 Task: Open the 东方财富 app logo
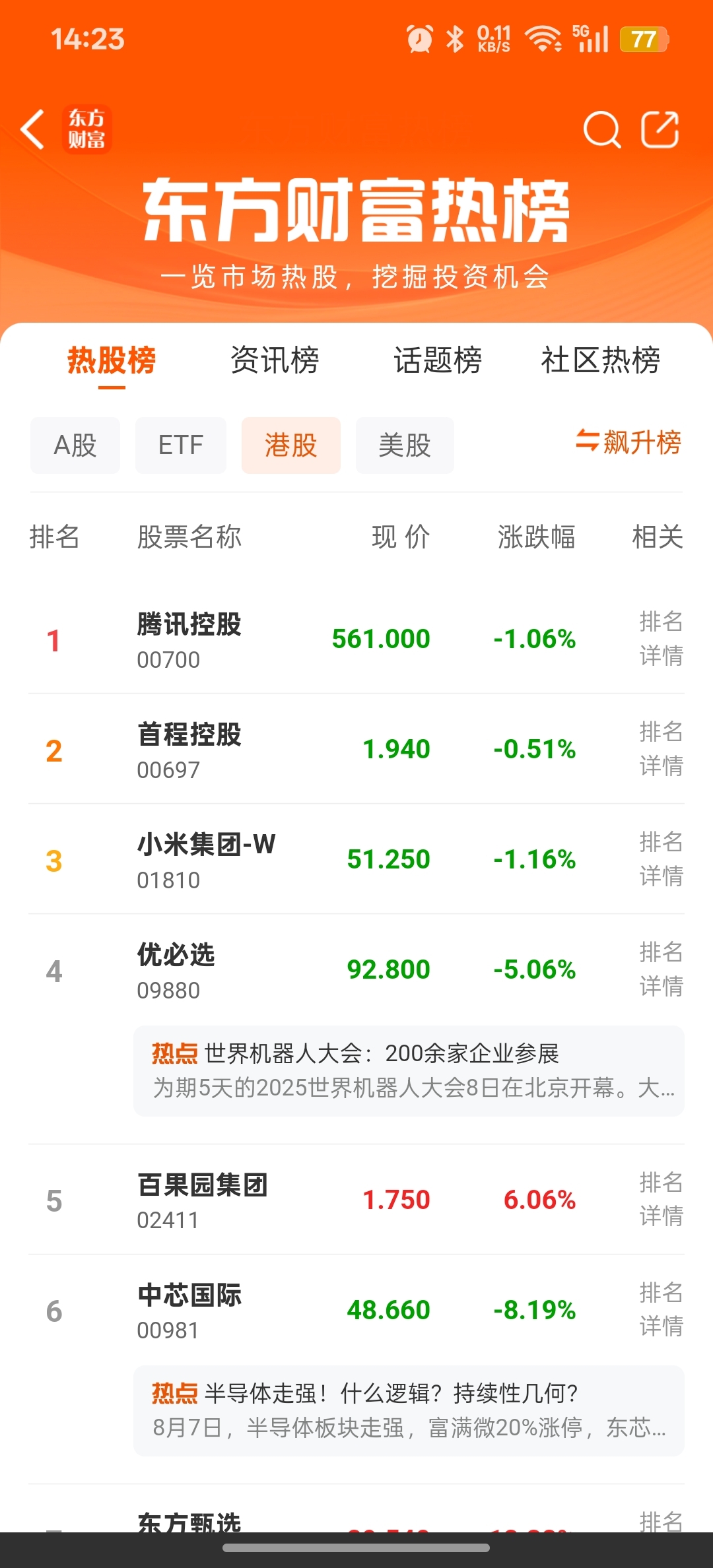pos(87,129)
